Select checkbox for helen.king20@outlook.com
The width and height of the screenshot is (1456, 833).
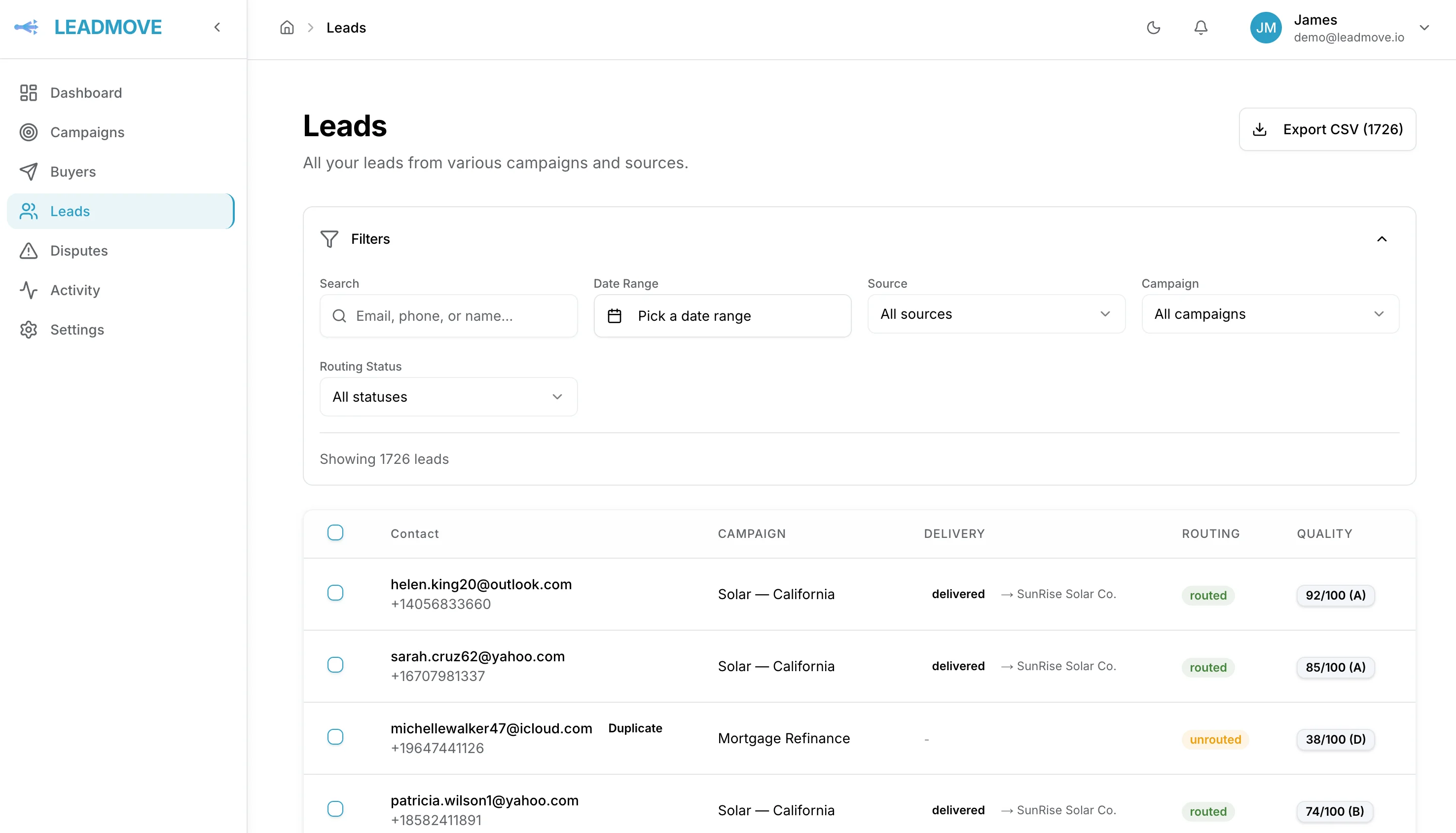coord(335,593)
